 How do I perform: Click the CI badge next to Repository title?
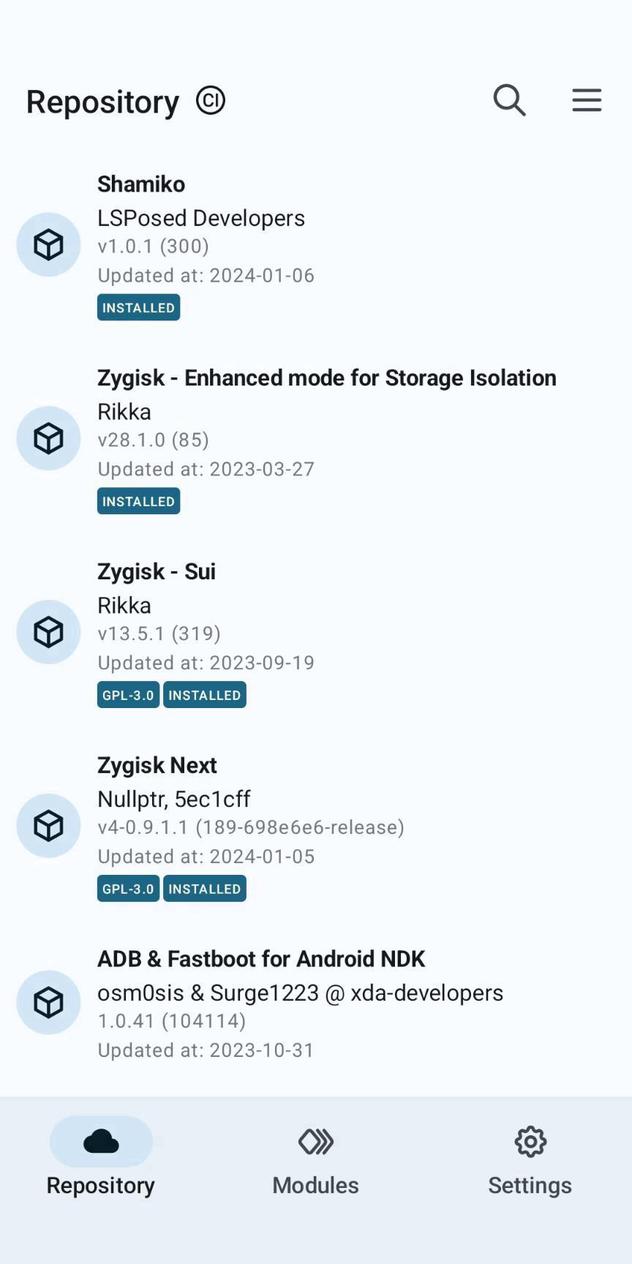(x=210, y=100)
